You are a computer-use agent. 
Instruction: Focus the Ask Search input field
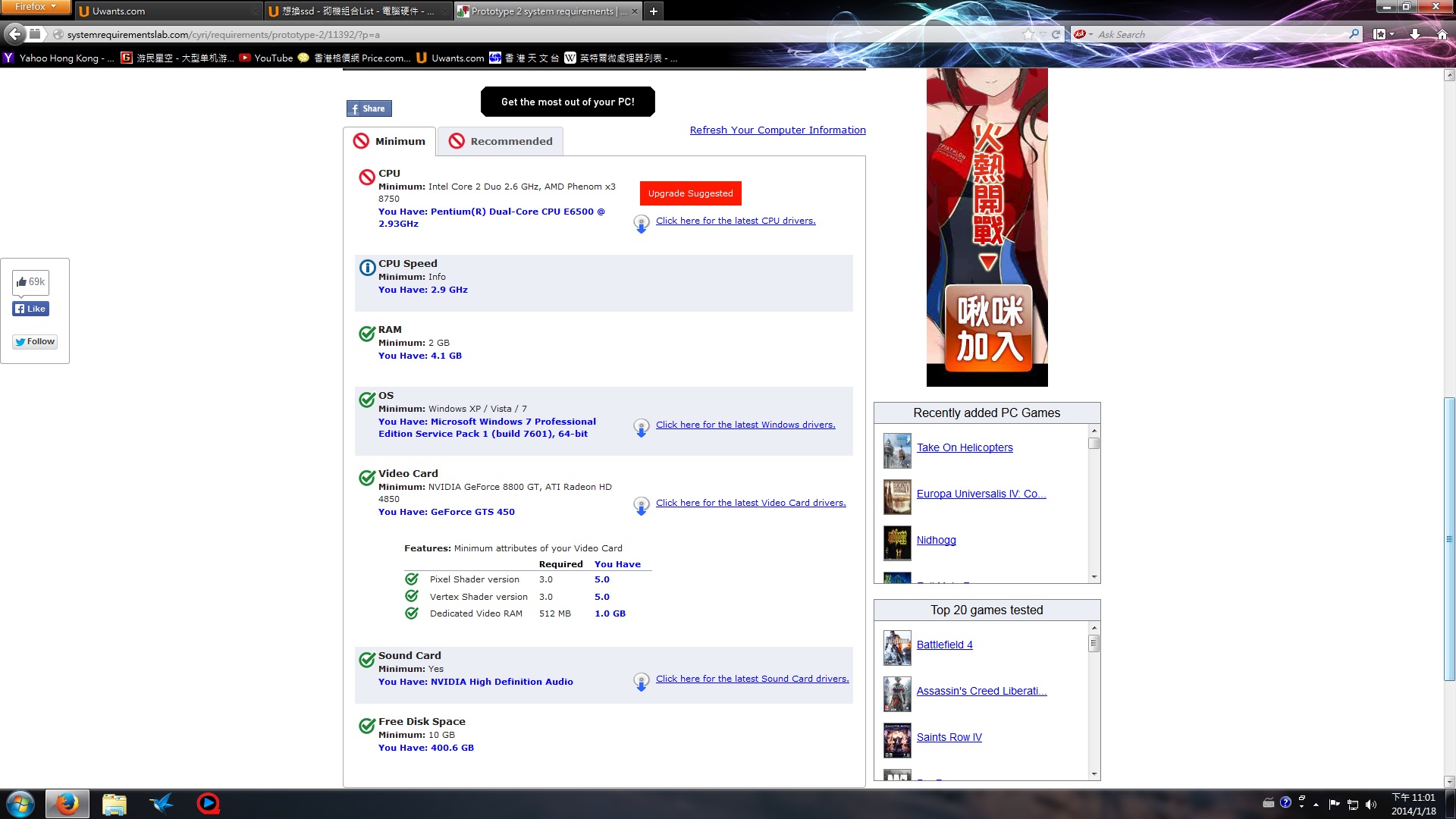1221,34
